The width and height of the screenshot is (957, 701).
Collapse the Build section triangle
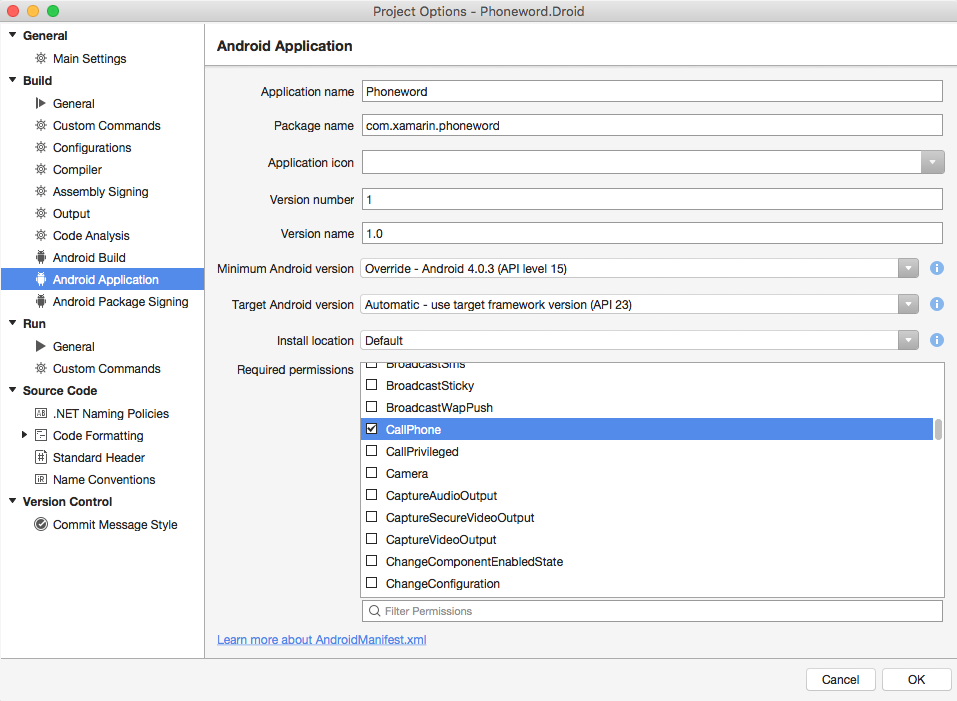click(x=12, y=80)
